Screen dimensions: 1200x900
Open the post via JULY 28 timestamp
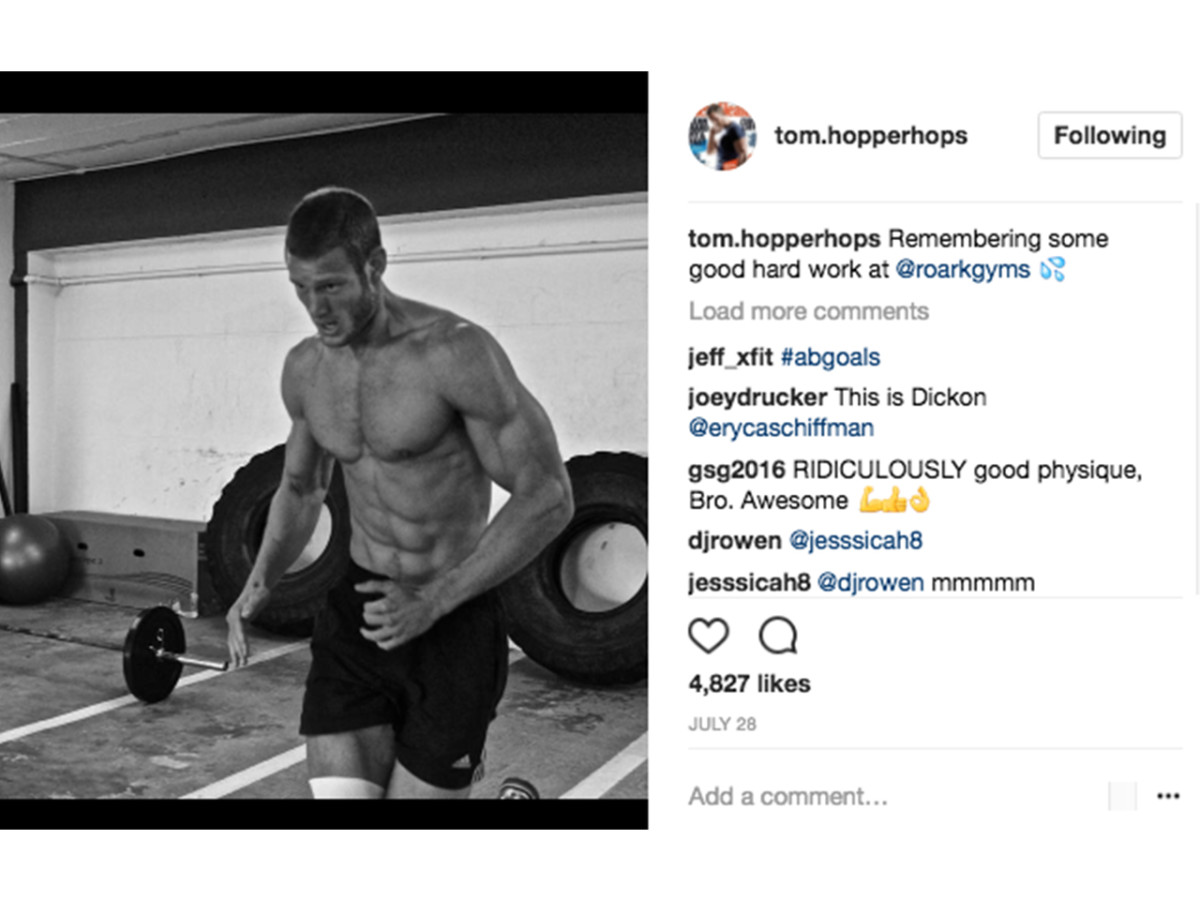[x=723, y=723]
